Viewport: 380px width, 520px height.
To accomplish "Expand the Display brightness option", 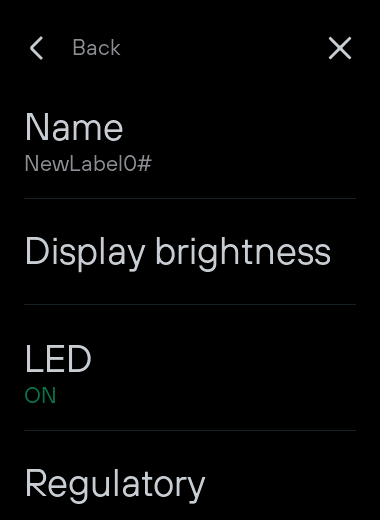I will (x=190, y=252).
